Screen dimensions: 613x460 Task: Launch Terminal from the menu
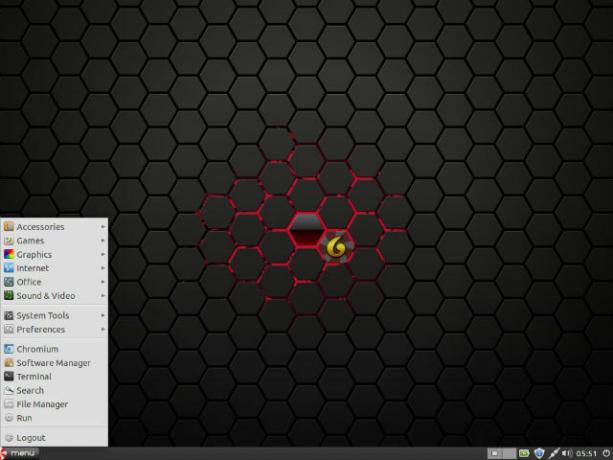pos(54,377)
